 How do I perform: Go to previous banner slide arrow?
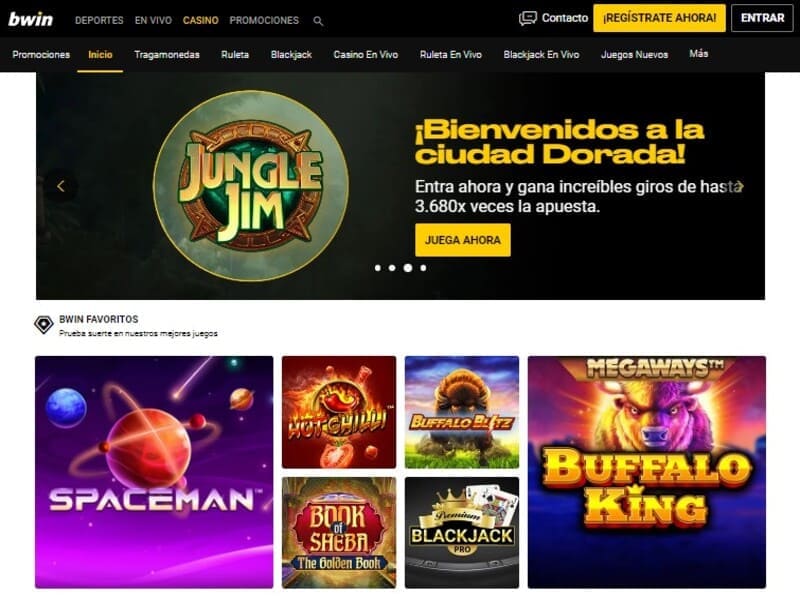click(x=61, y=186)
